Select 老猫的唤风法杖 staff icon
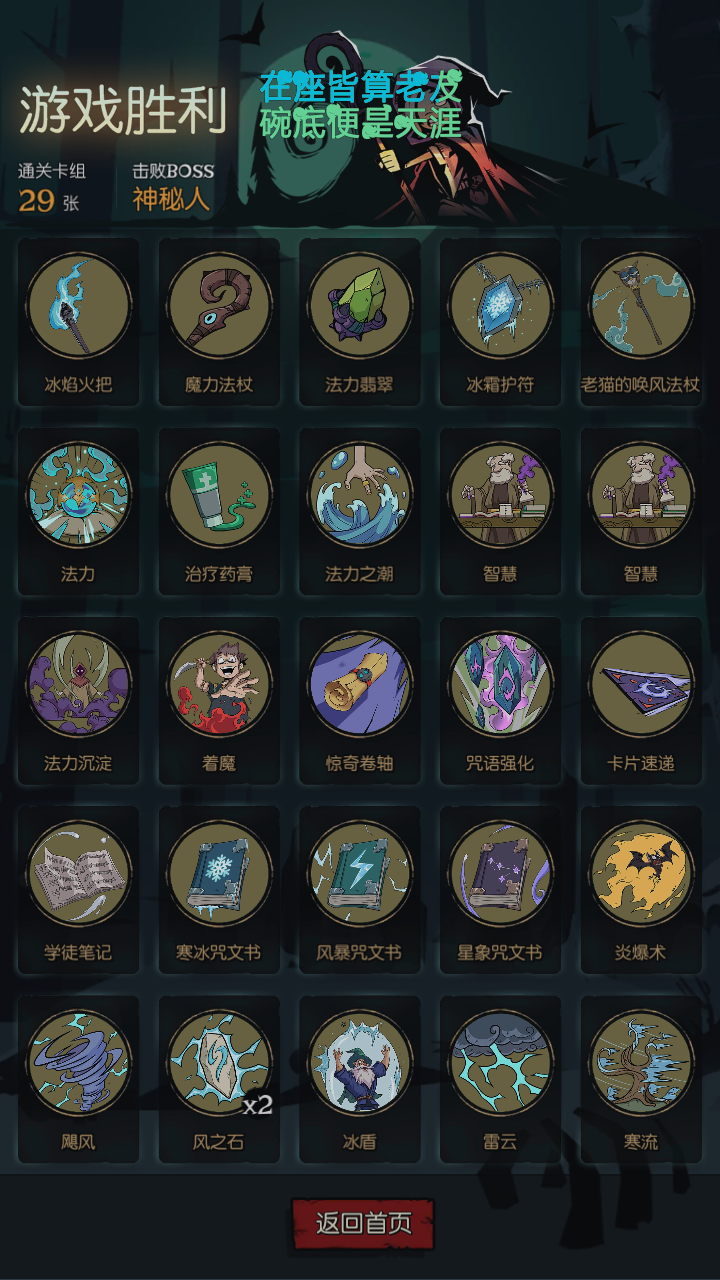720x1280 pixels. tap(641, 305)
